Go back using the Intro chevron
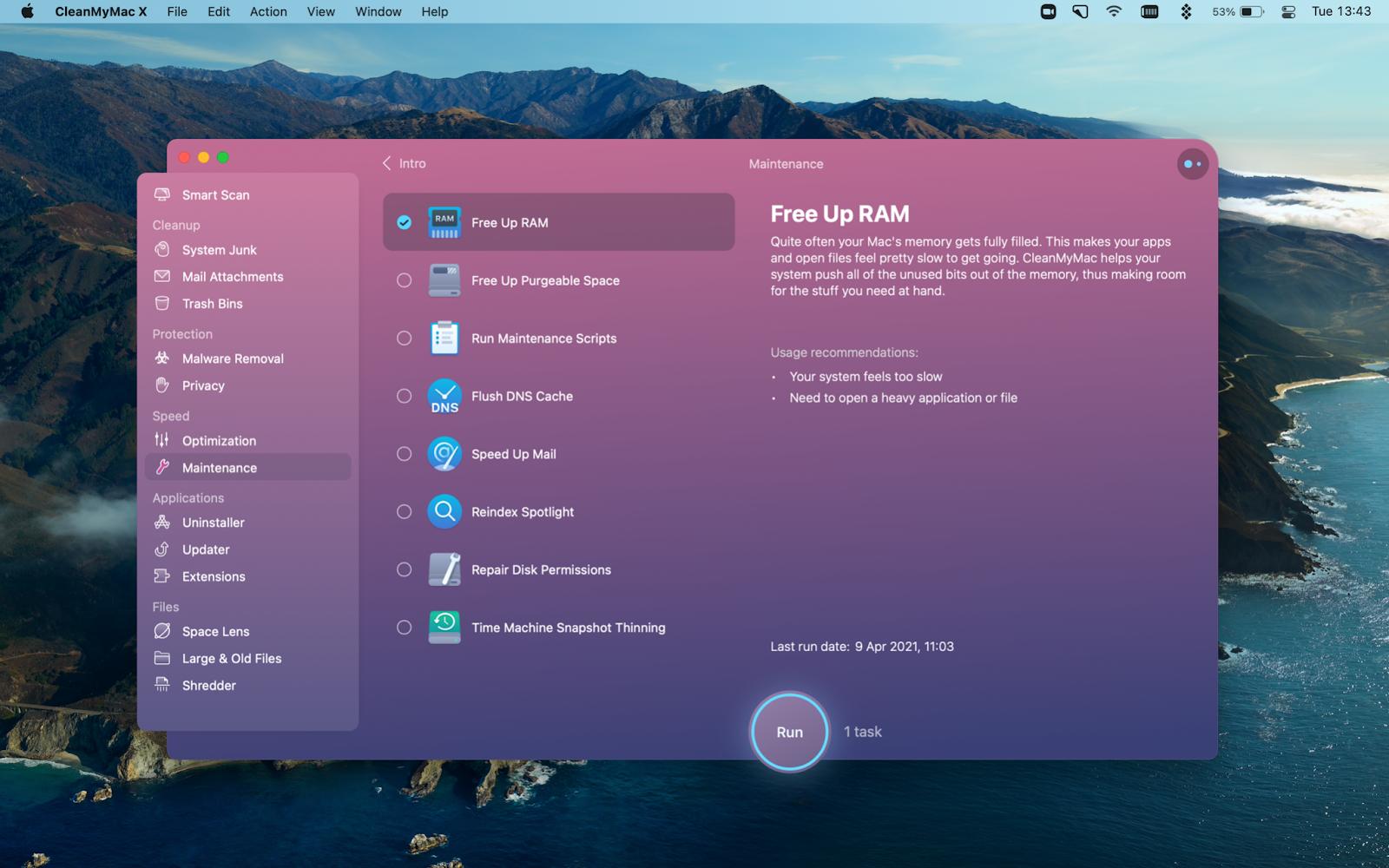The height and width of the screenshot is (868, 1389). click(x=387, y=163)
